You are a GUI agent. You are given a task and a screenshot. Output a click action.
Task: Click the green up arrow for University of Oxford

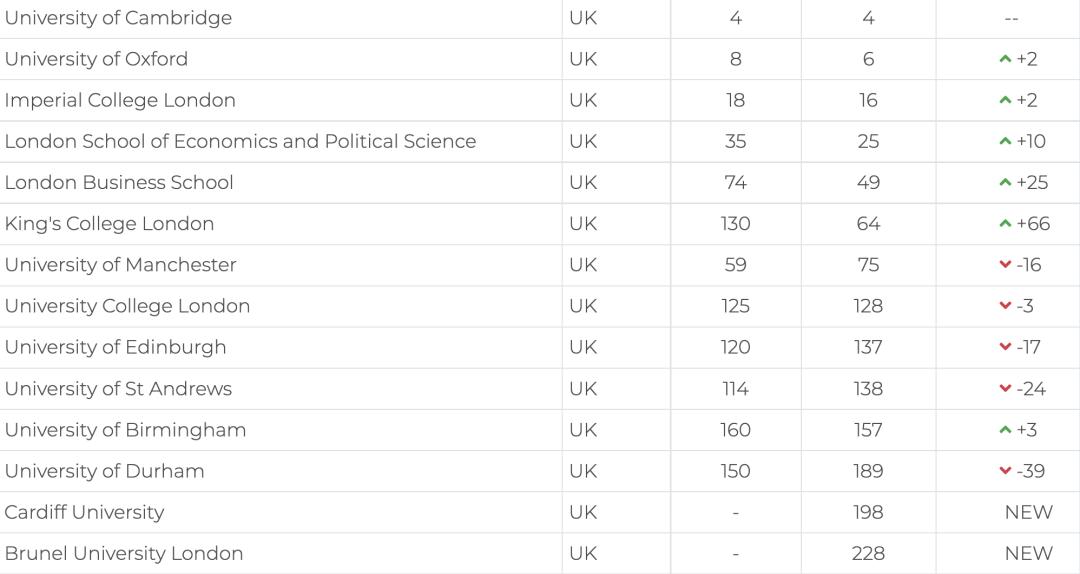tap(1005, 60)
